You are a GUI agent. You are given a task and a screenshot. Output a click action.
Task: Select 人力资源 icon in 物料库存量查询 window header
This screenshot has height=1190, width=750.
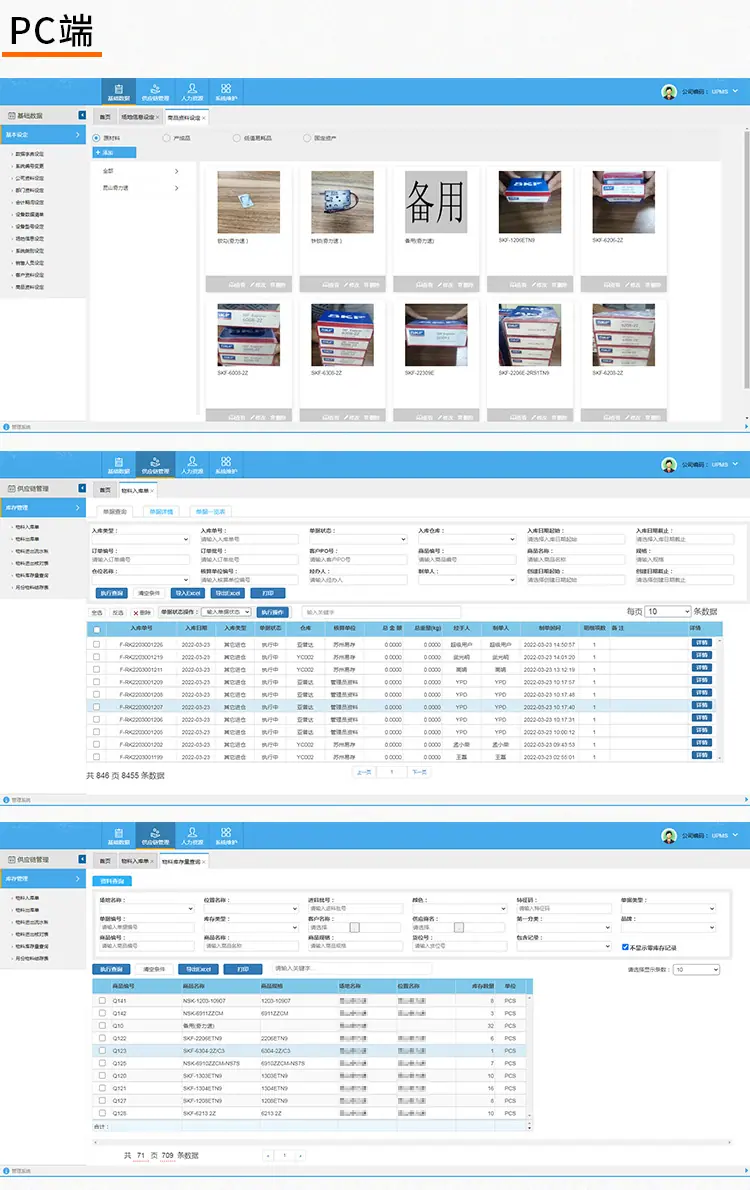point(192,836)
